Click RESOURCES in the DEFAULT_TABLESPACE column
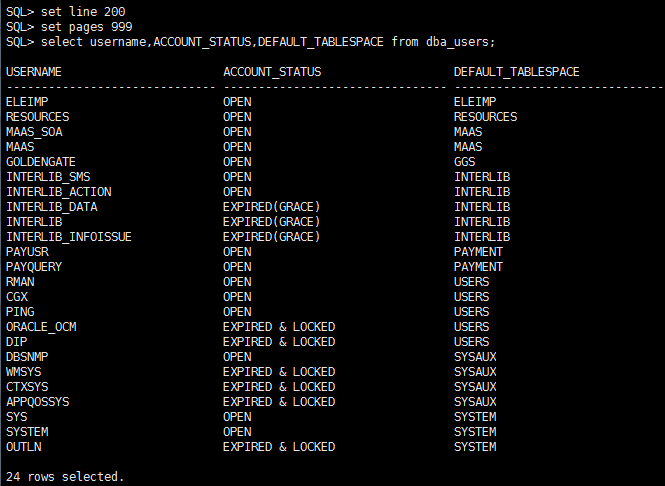The image size is (665, 486). 486,117
